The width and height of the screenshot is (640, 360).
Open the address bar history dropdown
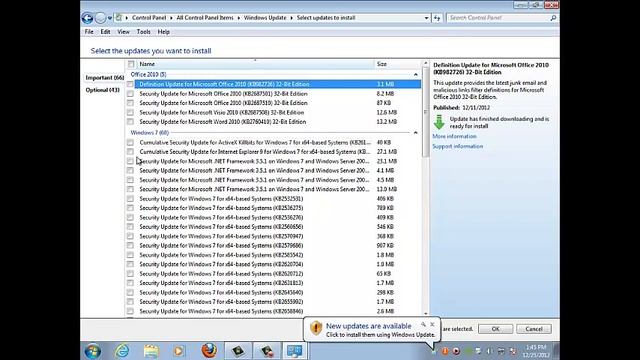coord(426,18)
